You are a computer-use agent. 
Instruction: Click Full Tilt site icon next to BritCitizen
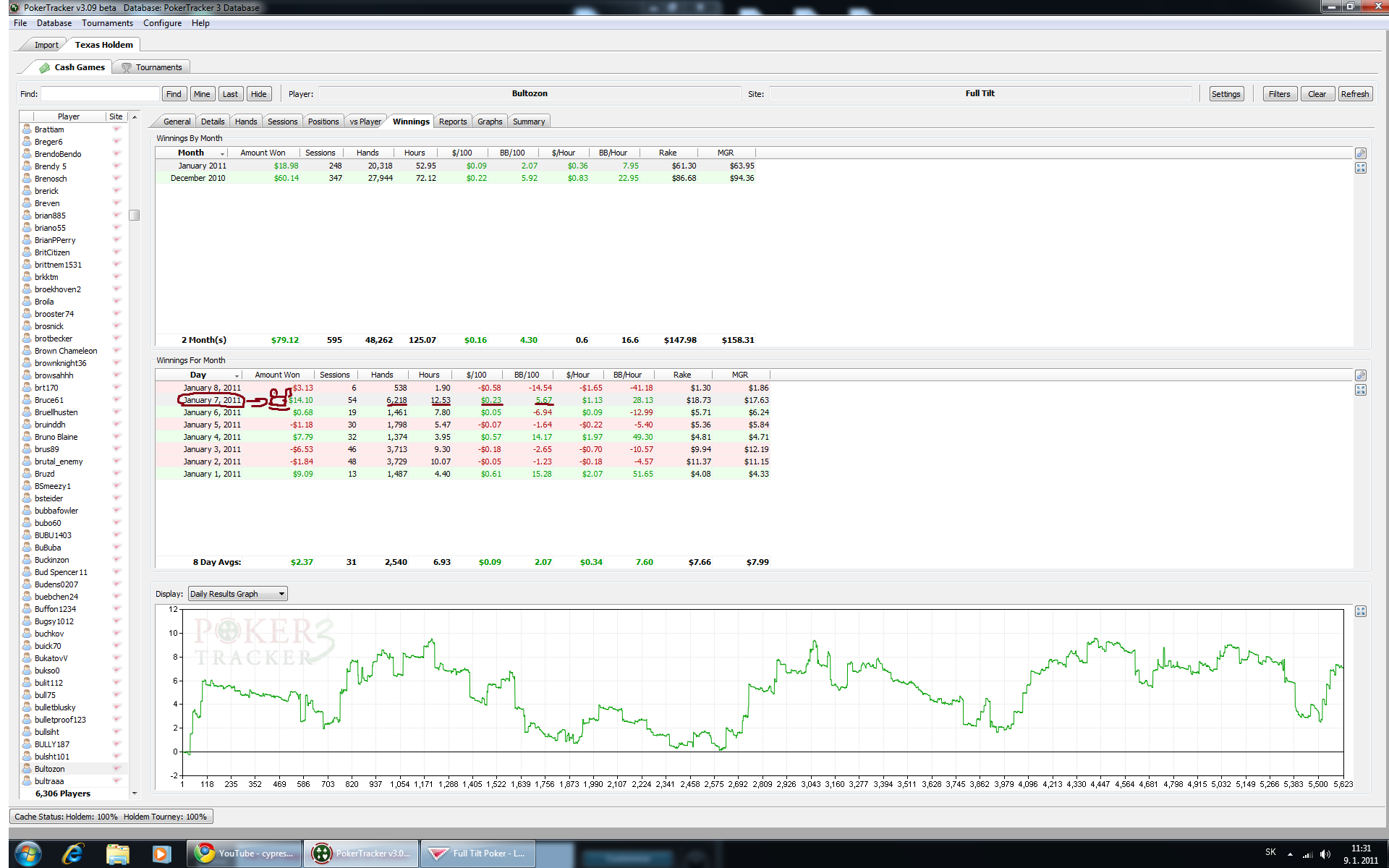116,252
